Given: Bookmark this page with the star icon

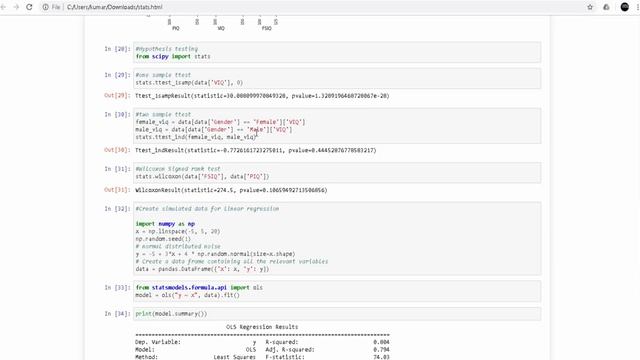Looking at the screenshot, I should (590, 7).
